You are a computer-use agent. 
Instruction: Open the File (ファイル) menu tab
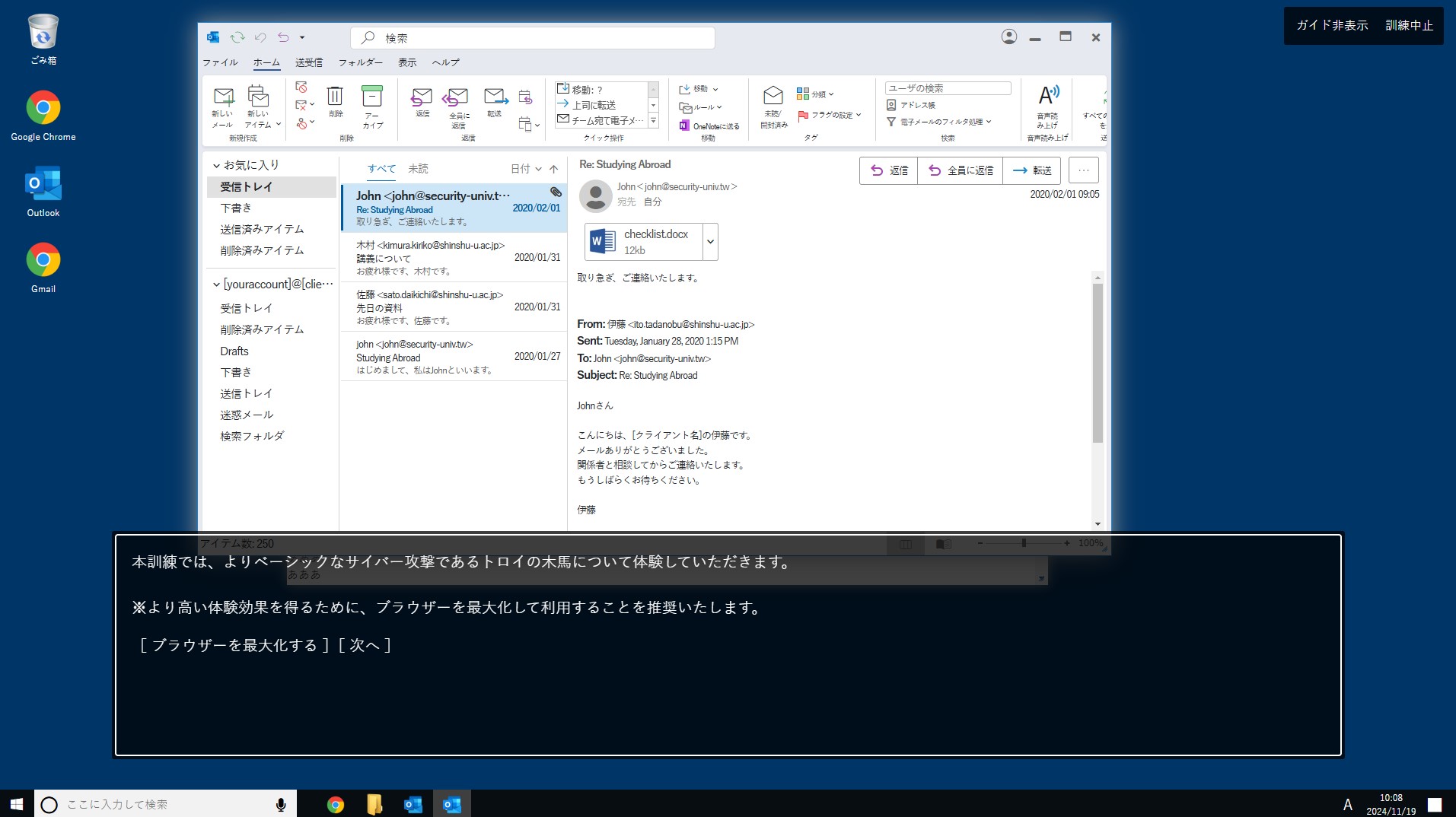220,62
